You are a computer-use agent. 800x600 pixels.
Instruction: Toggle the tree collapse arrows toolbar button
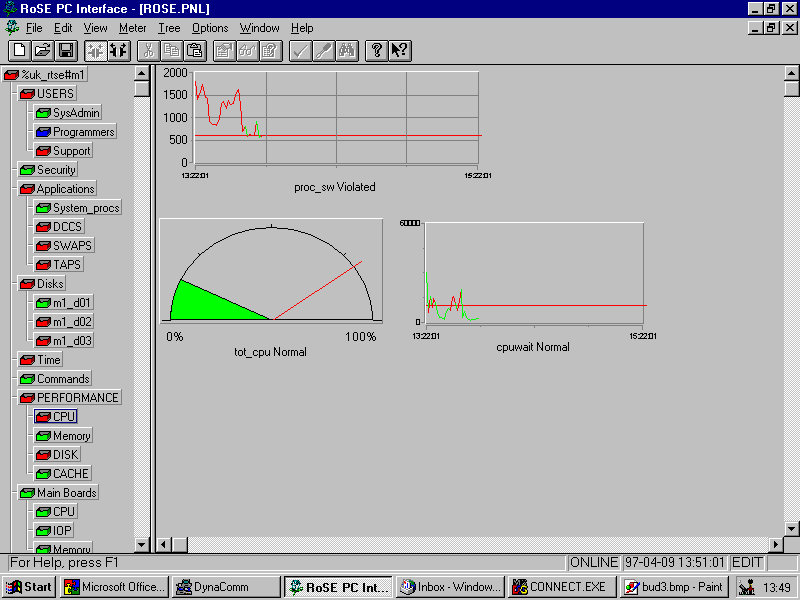click(x=95, y=50)
